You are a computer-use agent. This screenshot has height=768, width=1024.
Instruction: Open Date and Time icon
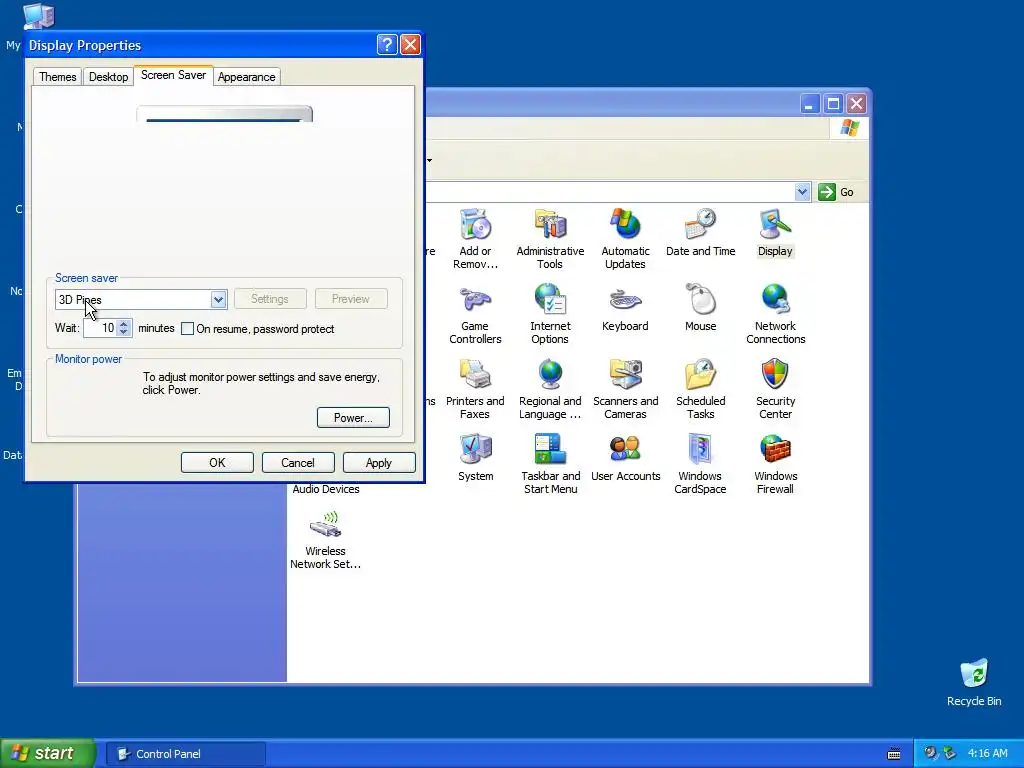tap(700, 232)
